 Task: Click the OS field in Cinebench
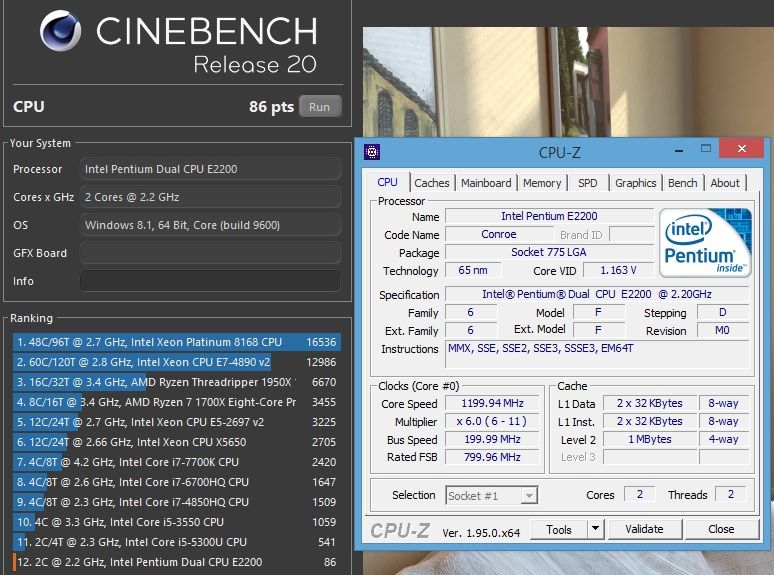[x=210, y=225]
